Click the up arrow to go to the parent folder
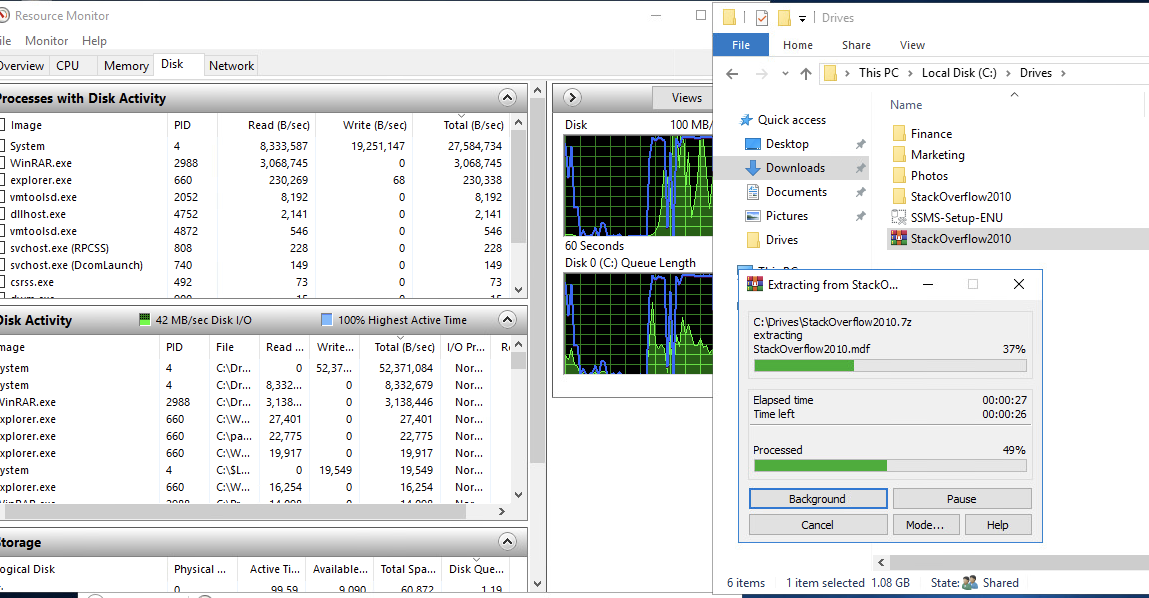The image size is (1149, 598). point(806,73)
